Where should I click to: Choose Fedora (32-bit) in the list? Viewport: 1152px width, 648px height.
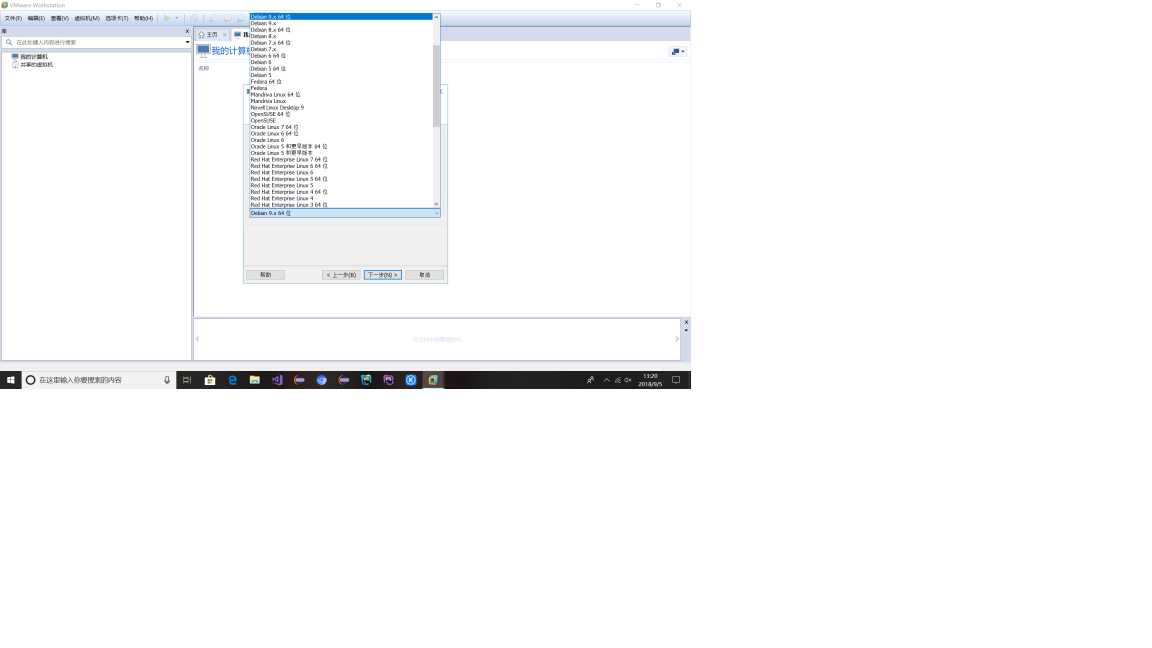341,88
